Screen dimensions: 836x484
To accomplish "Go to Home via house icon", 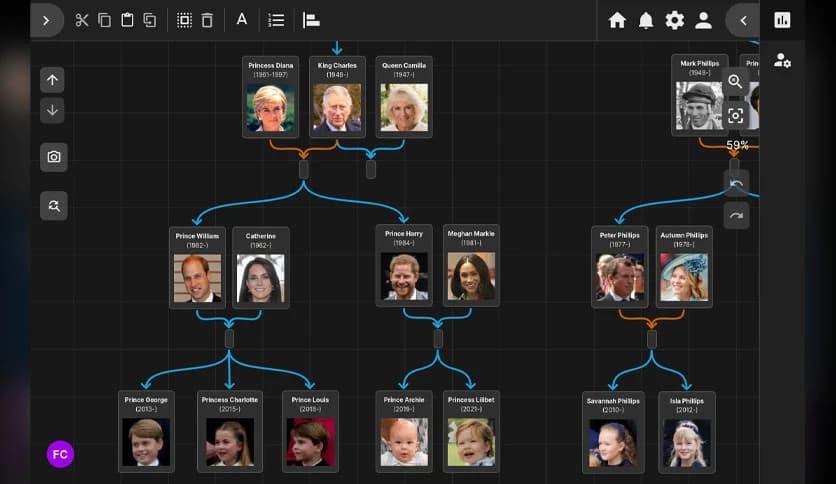I will [x=617, y=20].
